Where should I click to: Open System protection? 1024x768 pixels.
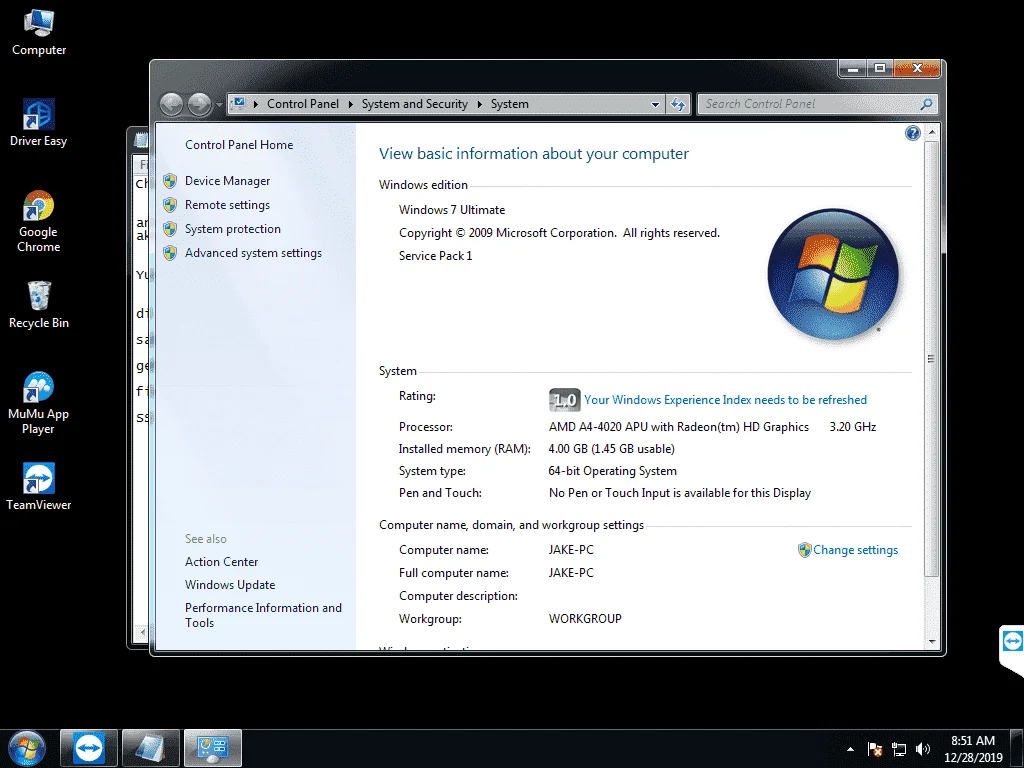(232, 229)
